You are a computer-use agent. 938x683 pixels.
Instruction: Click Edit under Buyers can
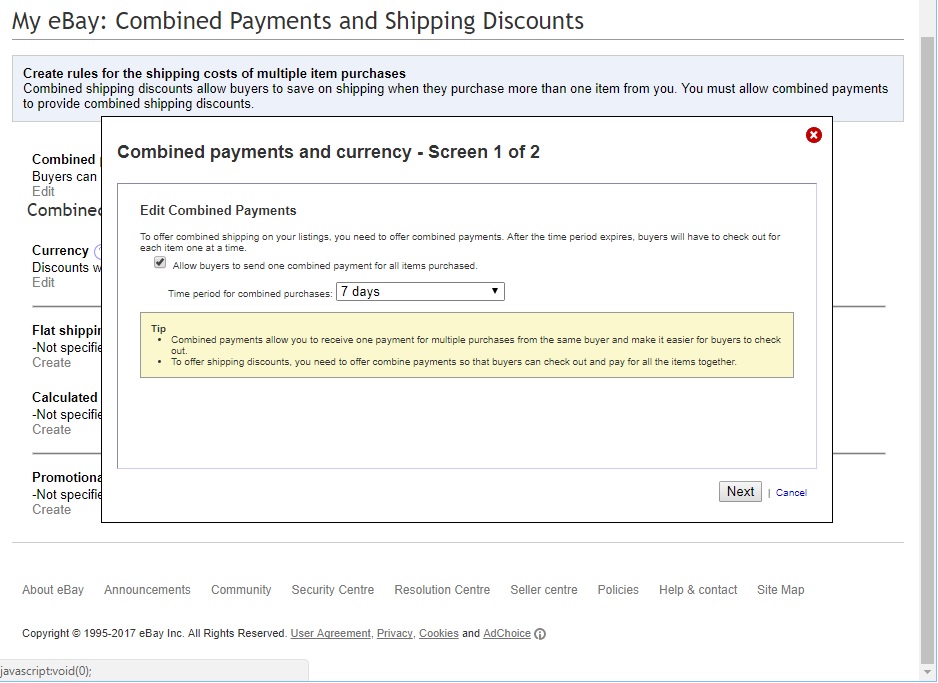pyautogui.click(x=43, y=191)
